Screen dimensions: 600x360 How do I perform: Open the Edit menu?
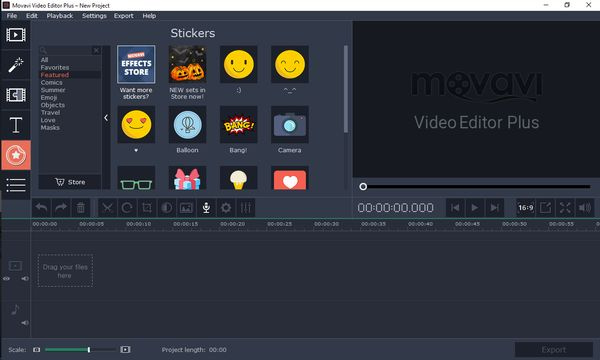[x=32, y=16]
